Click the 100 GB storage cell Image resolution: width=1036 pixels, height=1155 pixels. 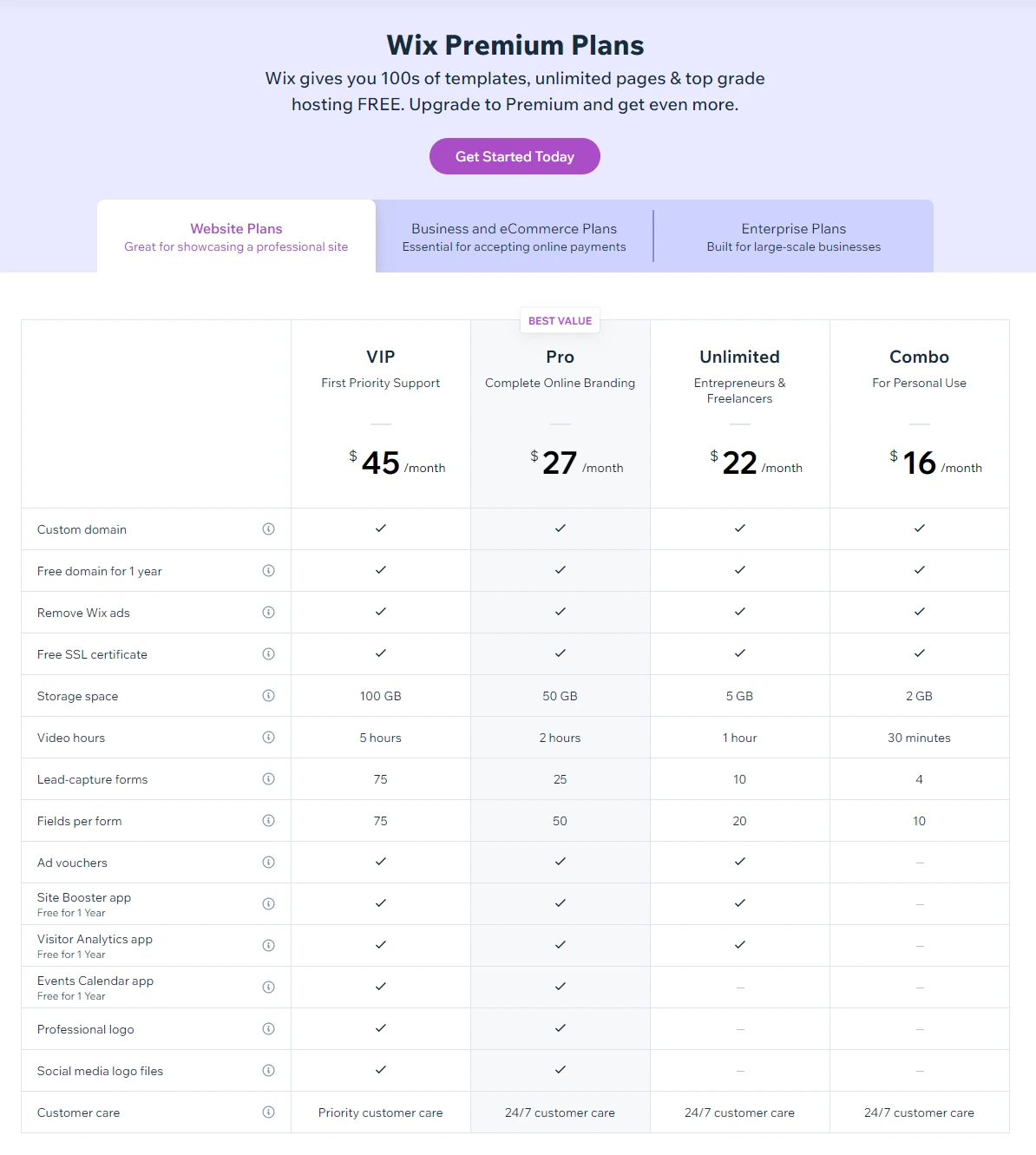pos(381,696)
